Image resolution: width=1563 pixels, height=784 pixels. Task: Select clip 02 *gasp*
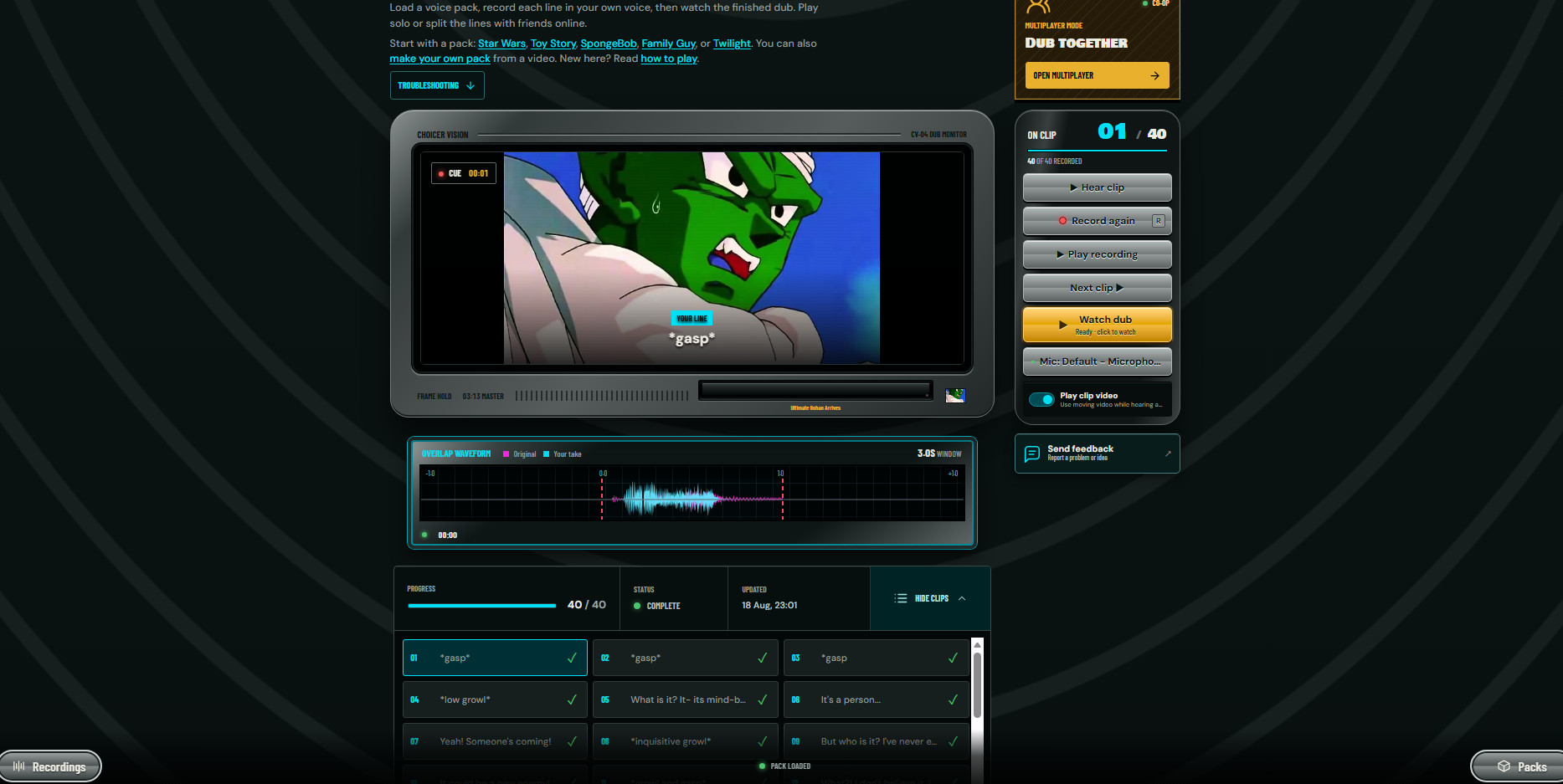point(685,658)
